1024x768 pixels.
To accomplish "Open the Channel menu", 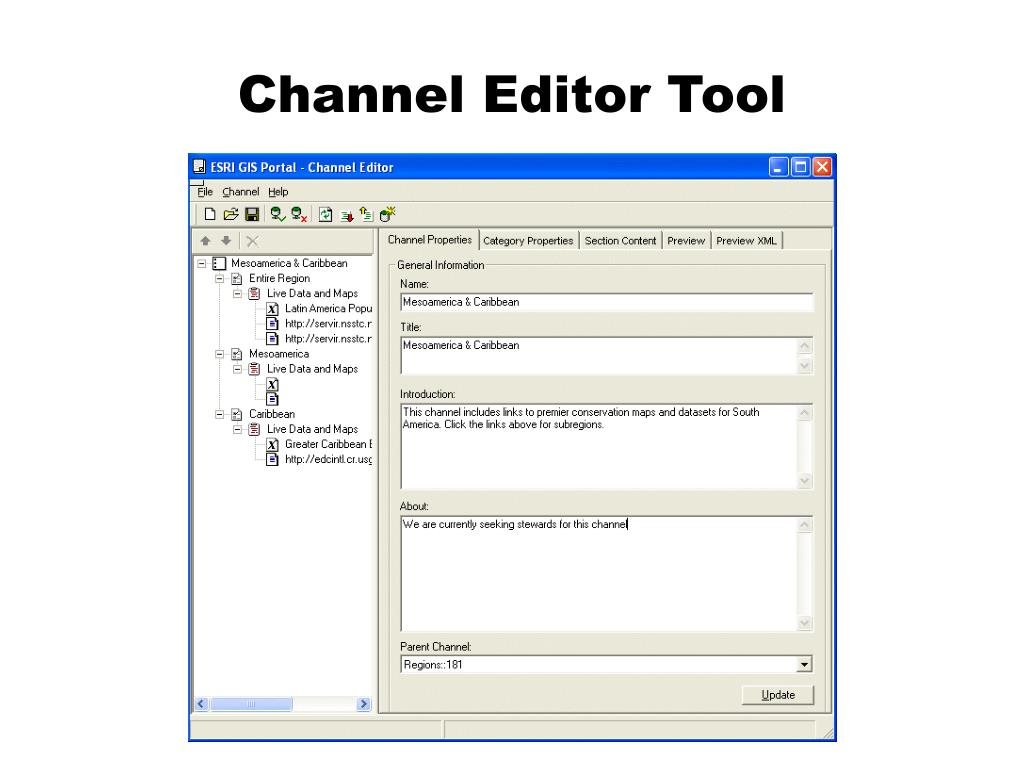I will tap(240, 192).
